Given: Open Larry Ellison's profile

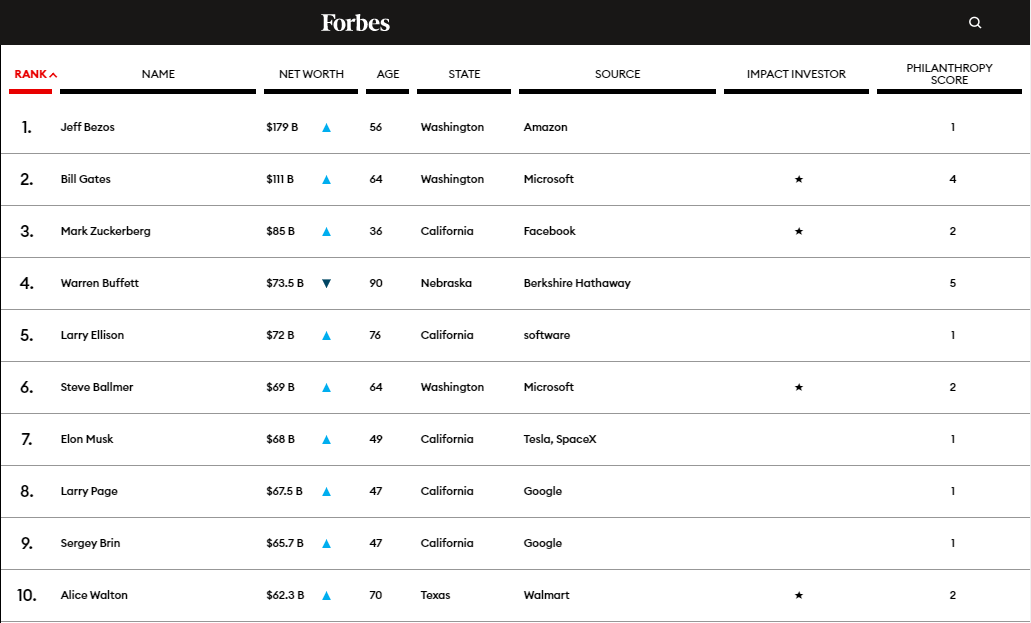Looking at the screenshot, I should [92, 335].
